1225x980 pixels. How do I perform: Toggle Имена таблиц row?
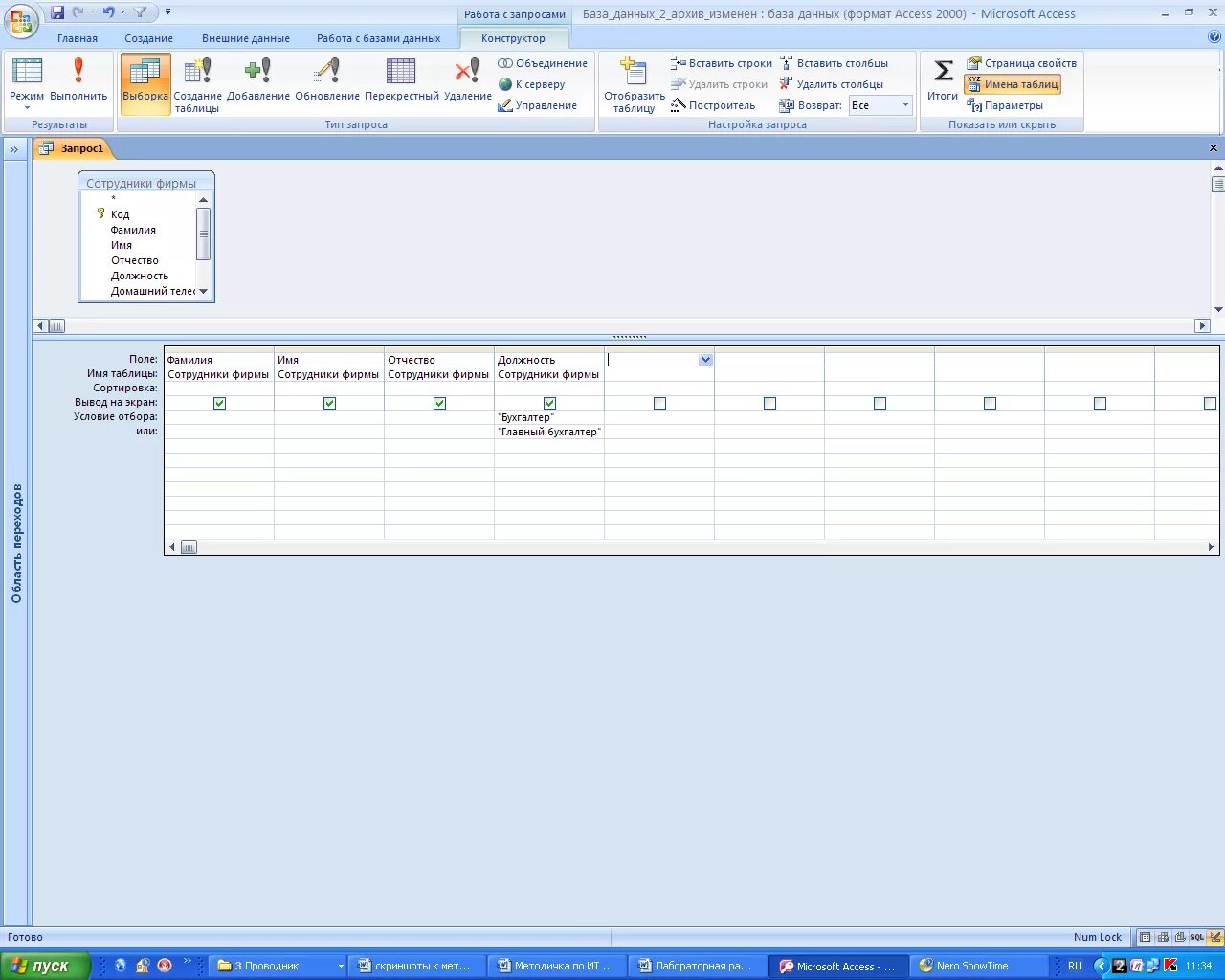point(1013,84)
